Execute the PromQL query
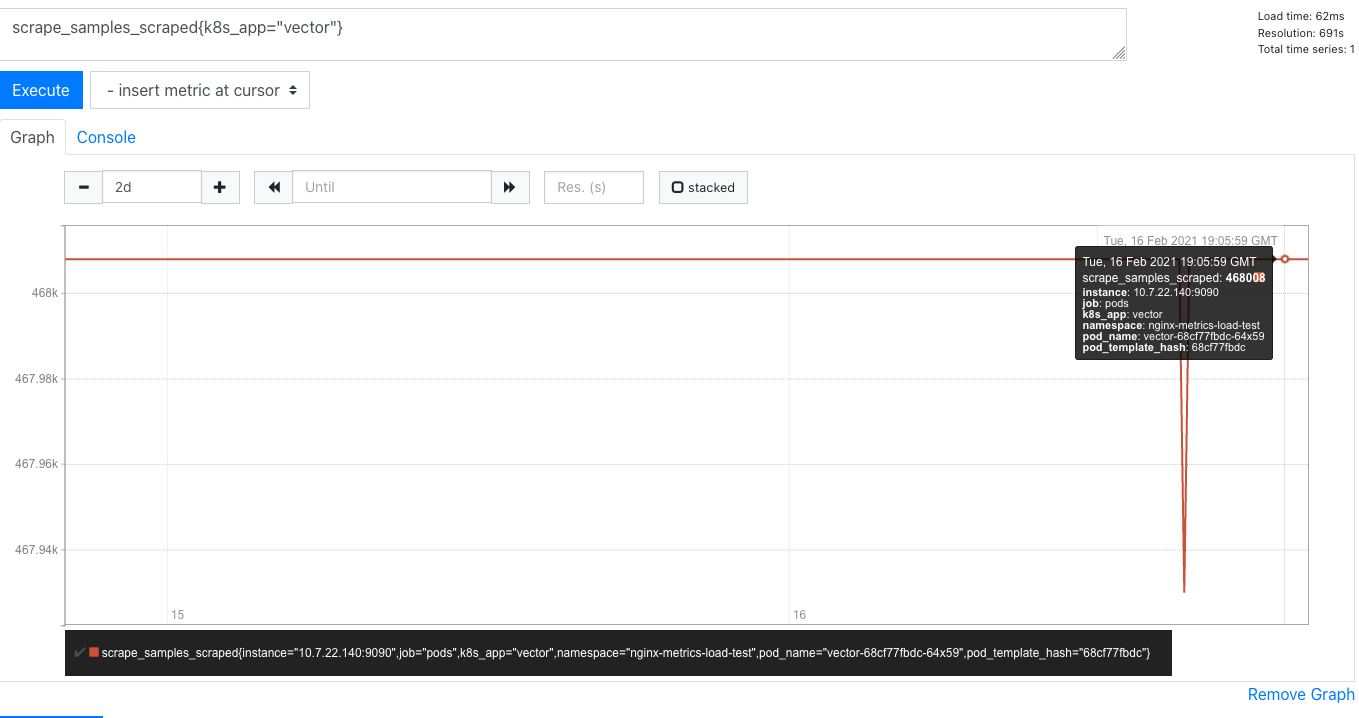Image resolution: width=1359 pixels, height=718 pixels. [x=41, y=90]
